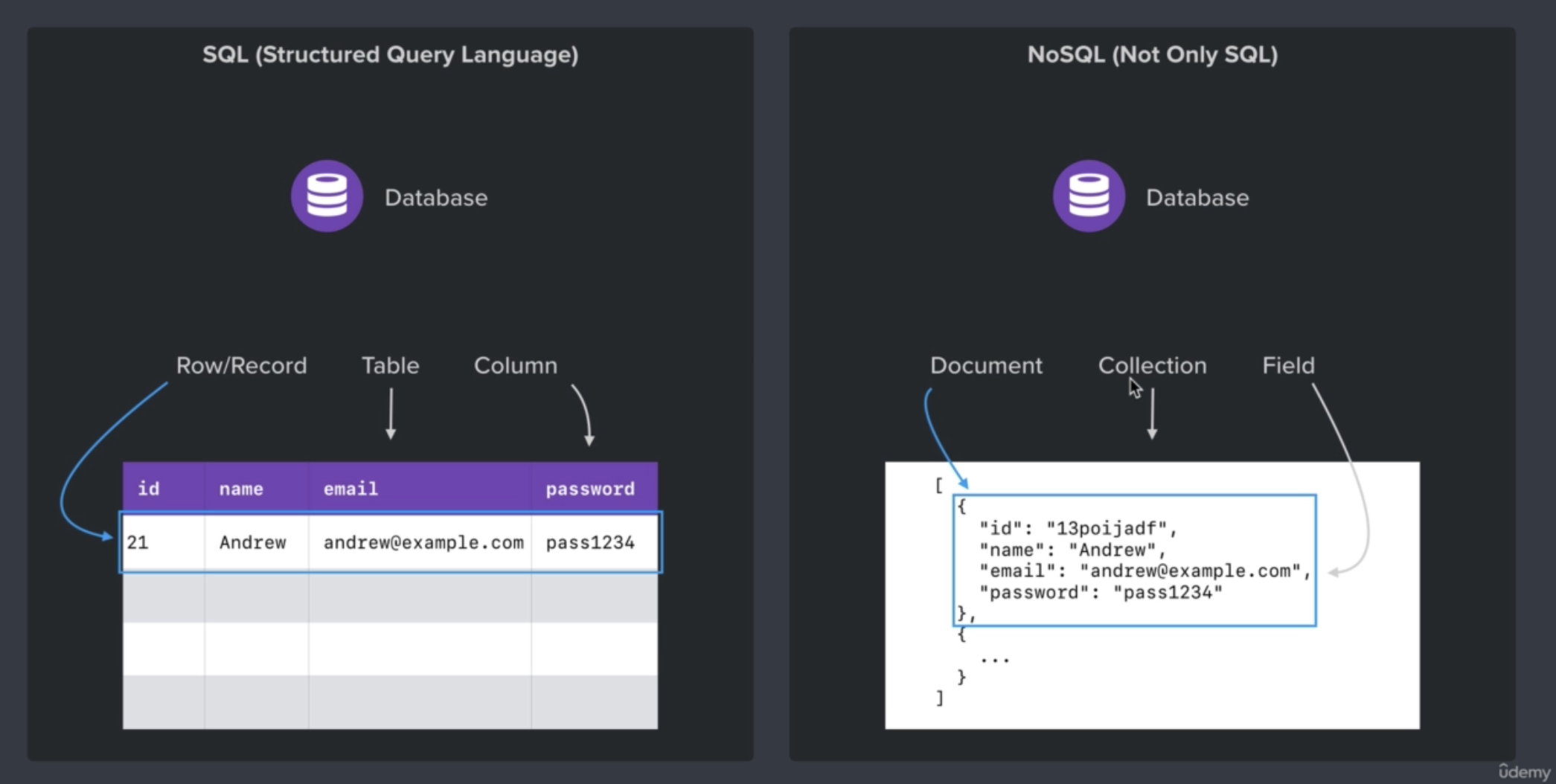The image size is (1556, 784).
Task: Select the name column header
Action: [241, 489]
